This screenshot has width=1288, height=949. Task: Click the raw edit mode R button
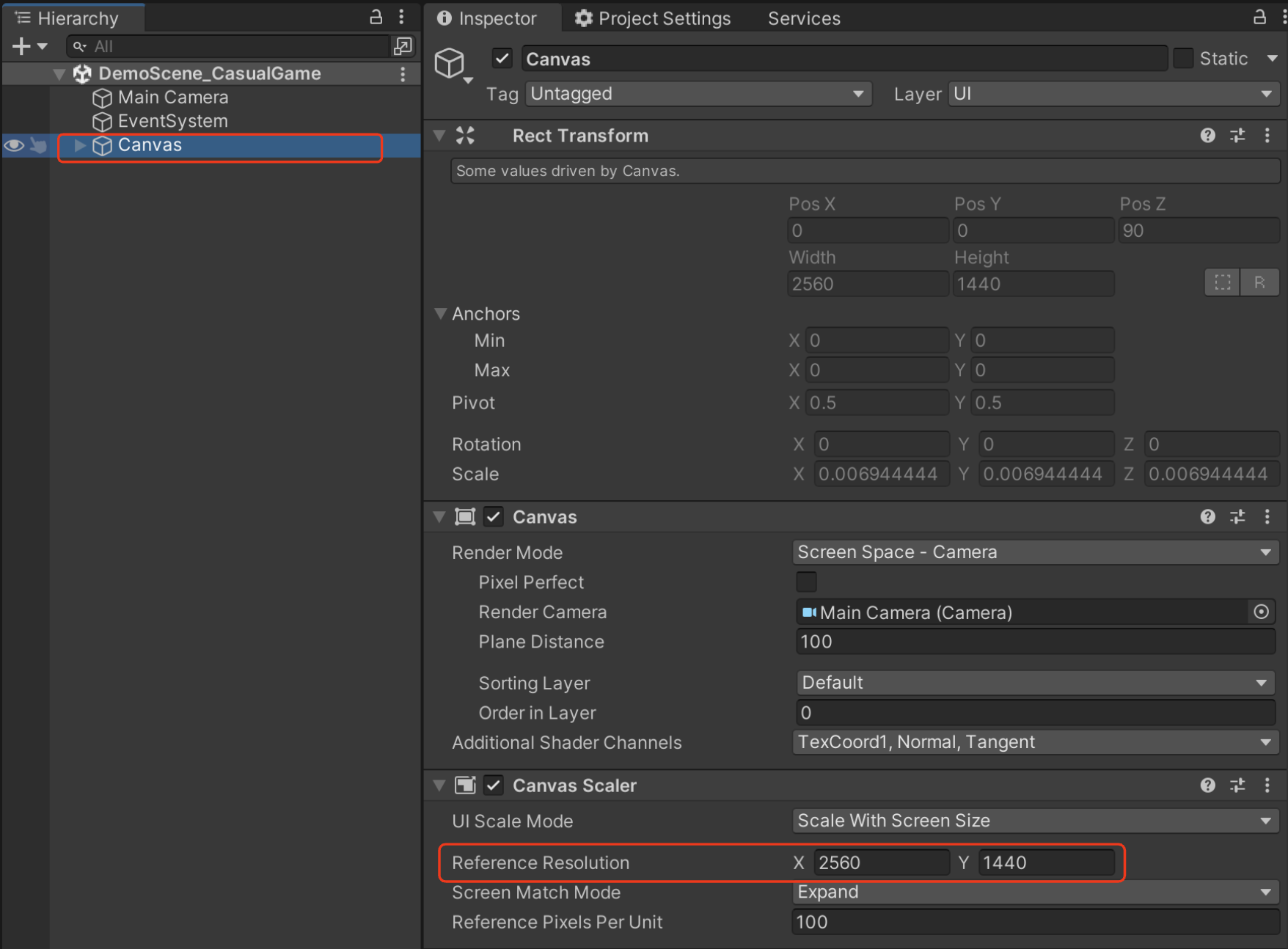1259,282
